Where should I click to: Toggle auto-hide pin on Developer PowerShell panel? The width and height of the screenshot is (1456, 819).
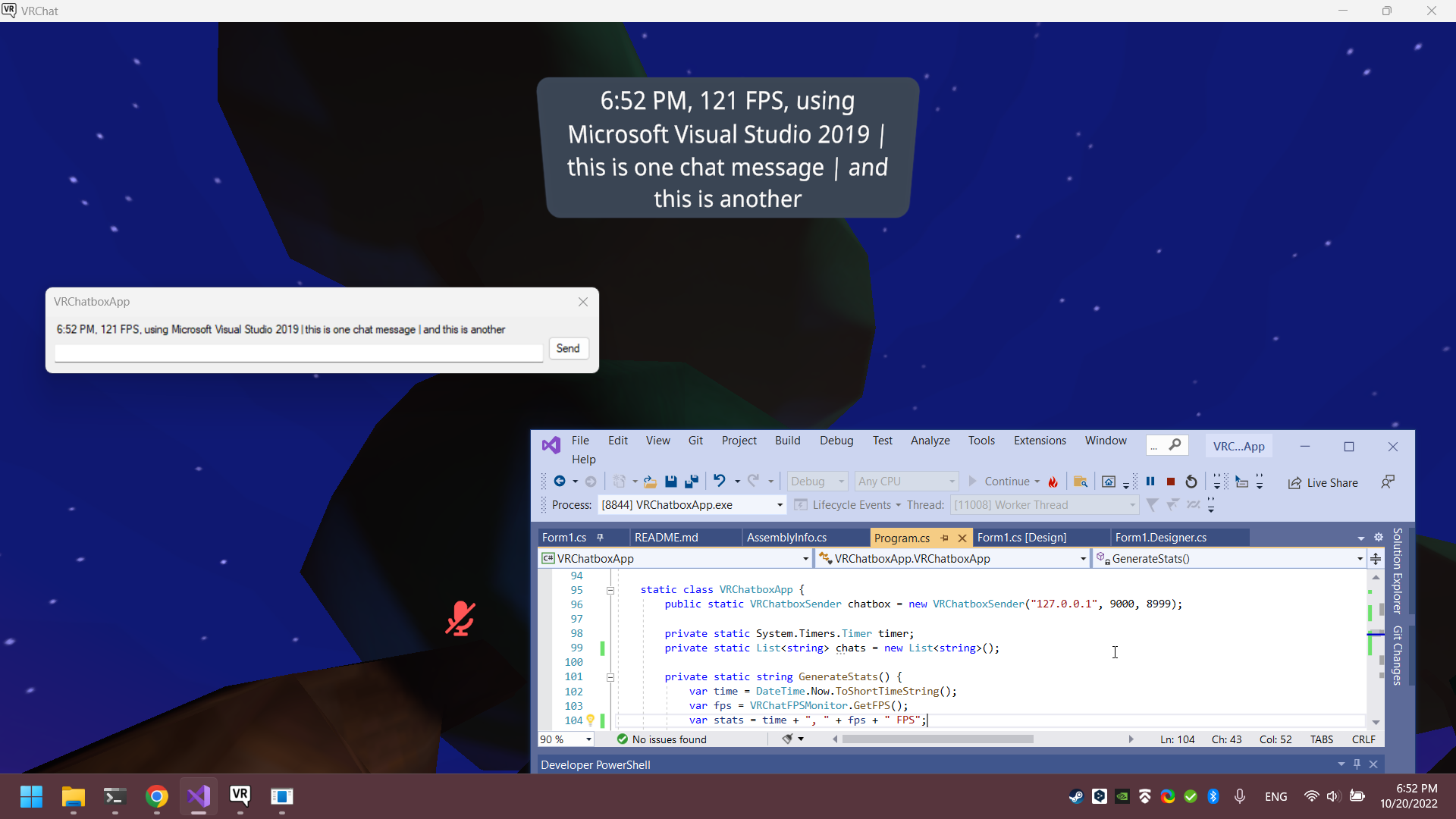pyautogui.click(x=1357, y=764)
